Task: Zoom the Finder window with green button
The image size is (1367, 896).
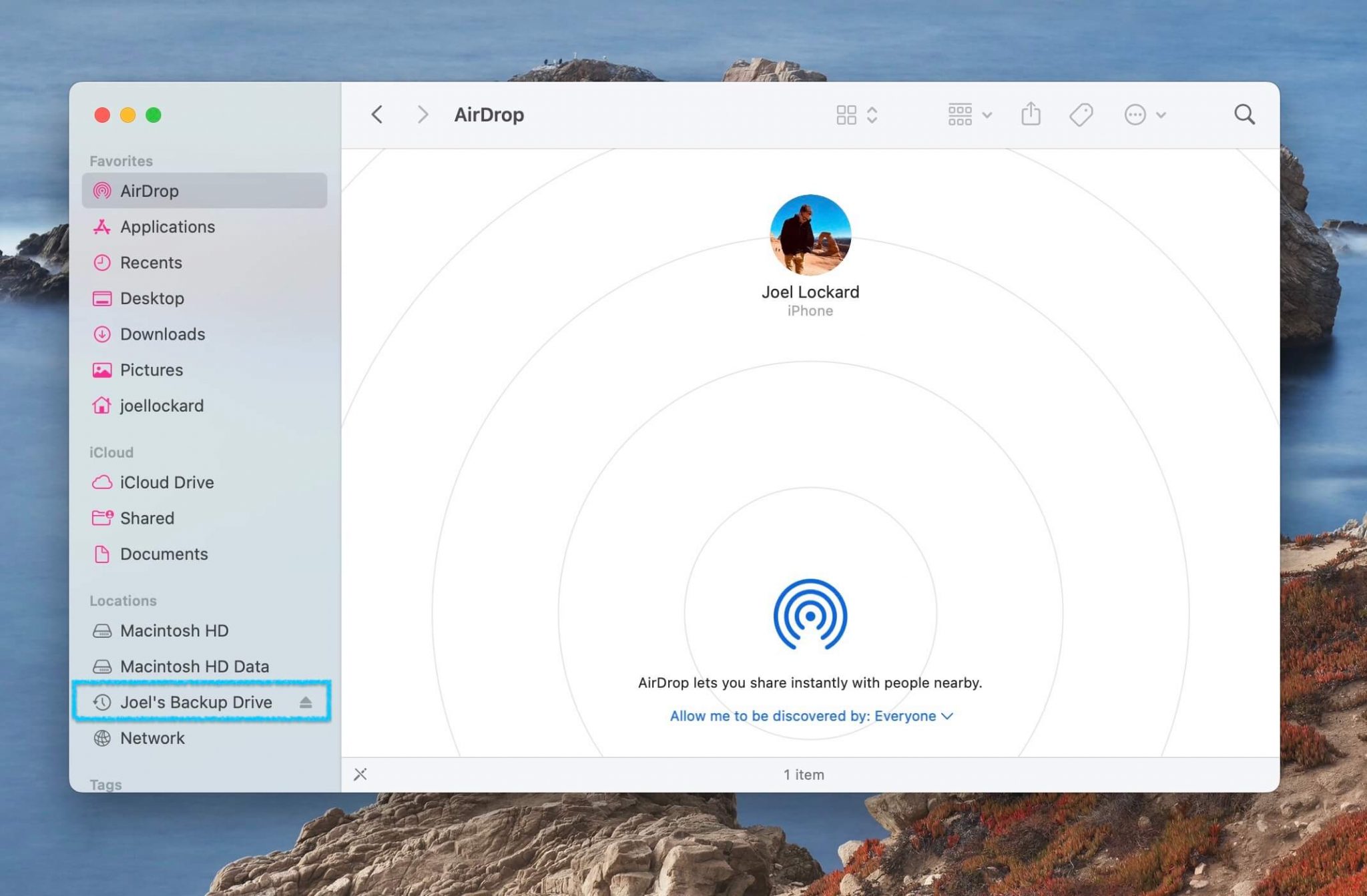Action: coord(154,115)
